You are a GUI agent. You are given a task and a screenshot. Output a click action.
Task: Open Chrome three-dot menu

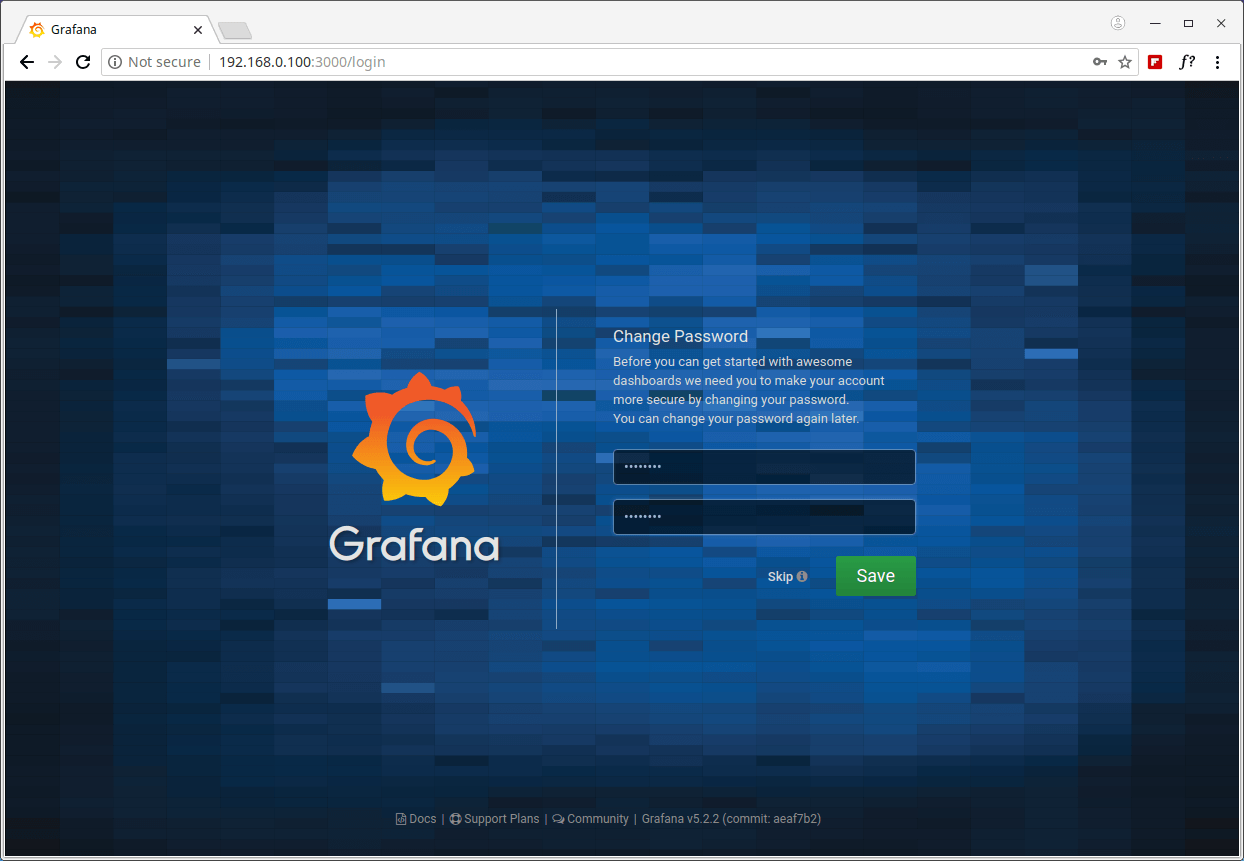[x=1217, y=62]
